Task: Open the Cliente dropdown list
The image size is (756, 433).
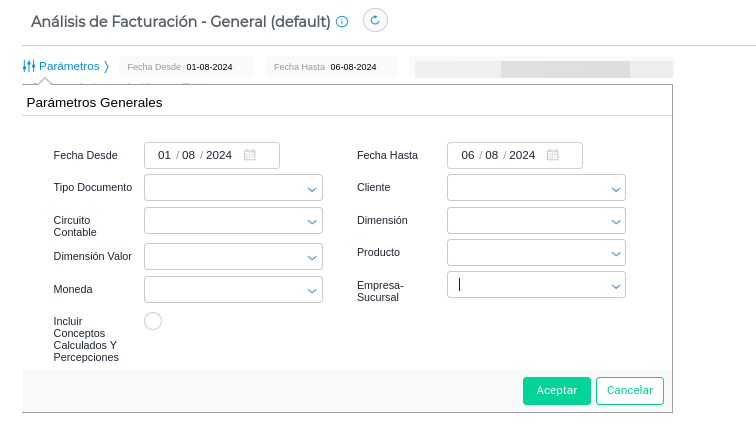Action: [x=615, y=188]
